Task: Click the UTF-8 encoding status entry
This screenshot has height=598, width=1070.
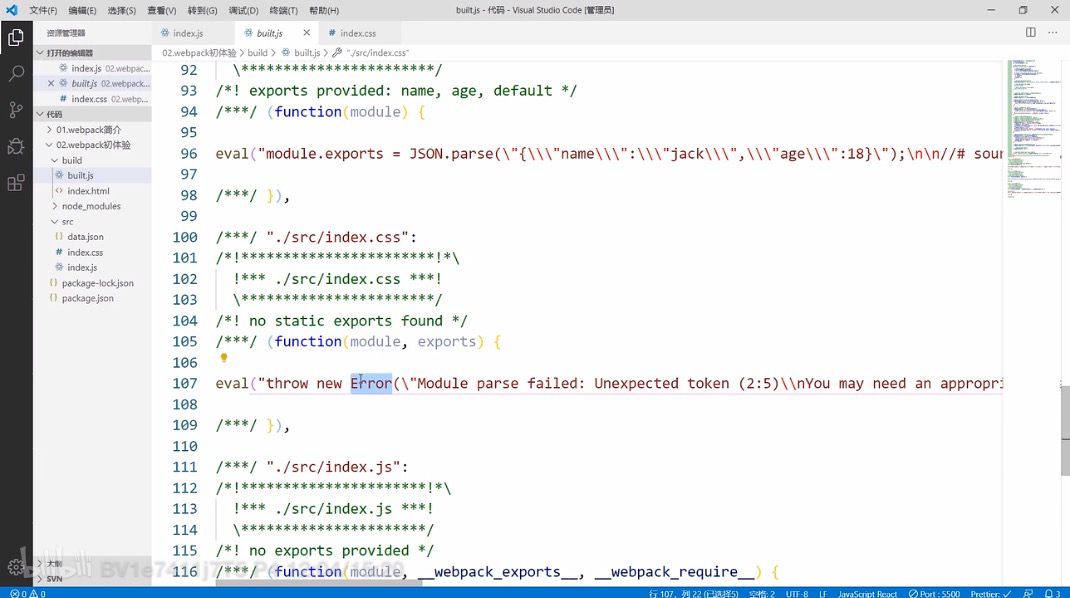Action: click(x=796, y=593)
